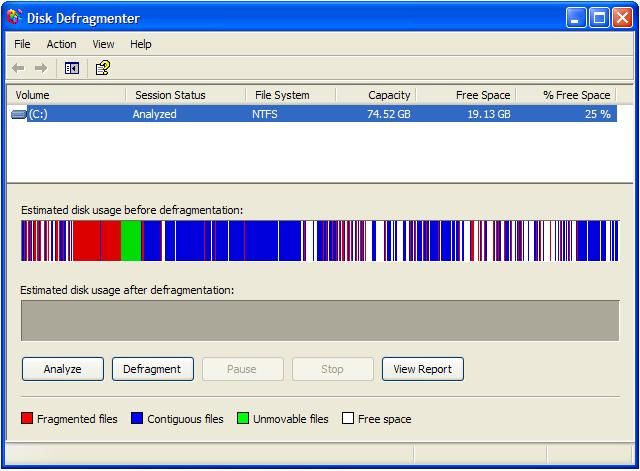Click the blue Contiguous files swatch
Viewport: 640px width, 471px height.
click(137, 418)
